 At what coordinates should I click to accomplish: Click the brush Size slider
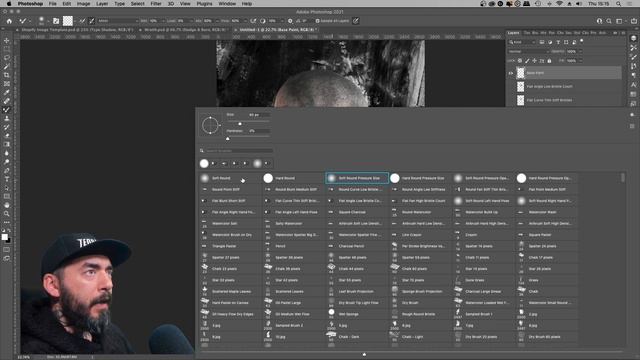pos(248,124)
